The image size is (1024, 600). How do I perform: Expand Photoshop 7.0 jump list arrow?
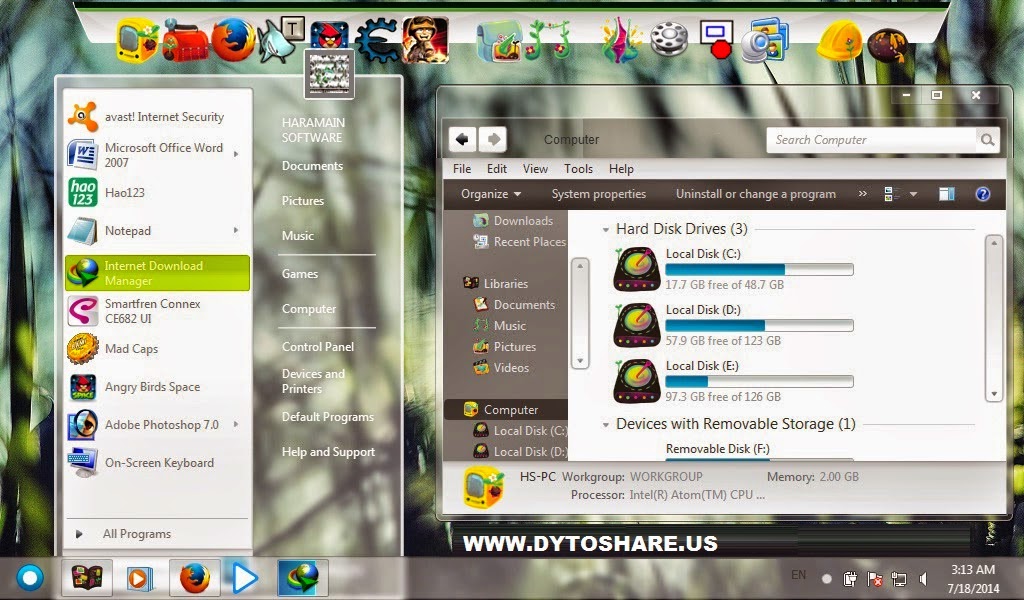pos(236,424)
